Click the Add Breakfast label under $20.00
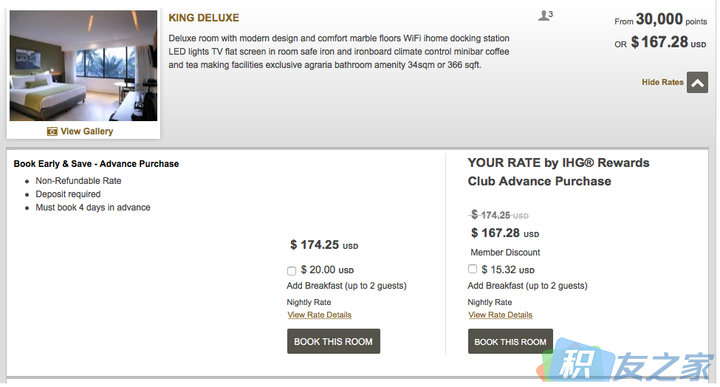 (347, 286)
